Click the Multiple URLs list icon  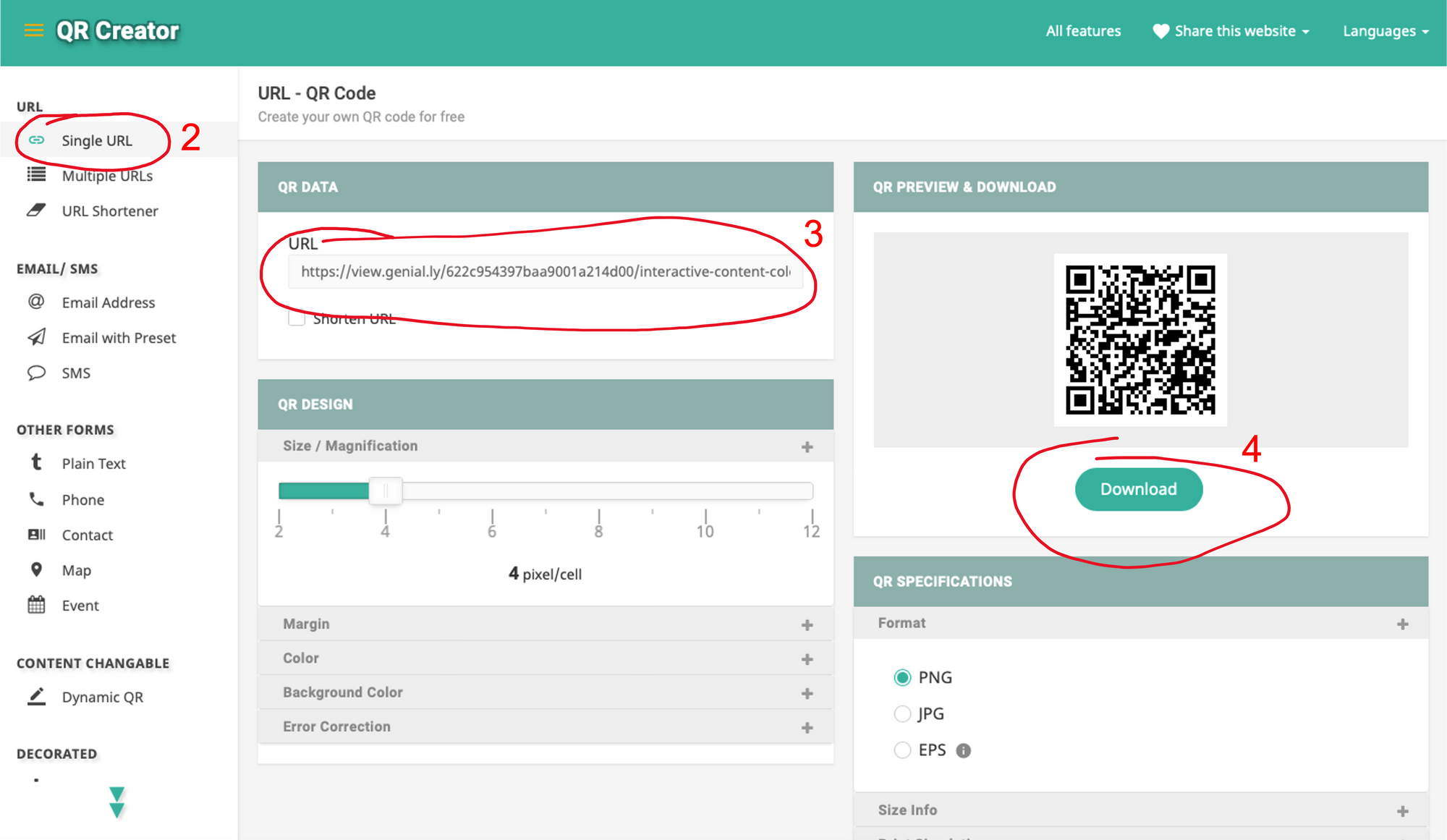pos(35,175)
